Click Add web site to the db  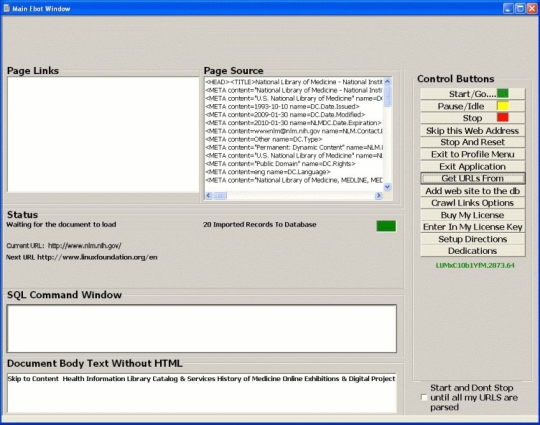(472, 191)
